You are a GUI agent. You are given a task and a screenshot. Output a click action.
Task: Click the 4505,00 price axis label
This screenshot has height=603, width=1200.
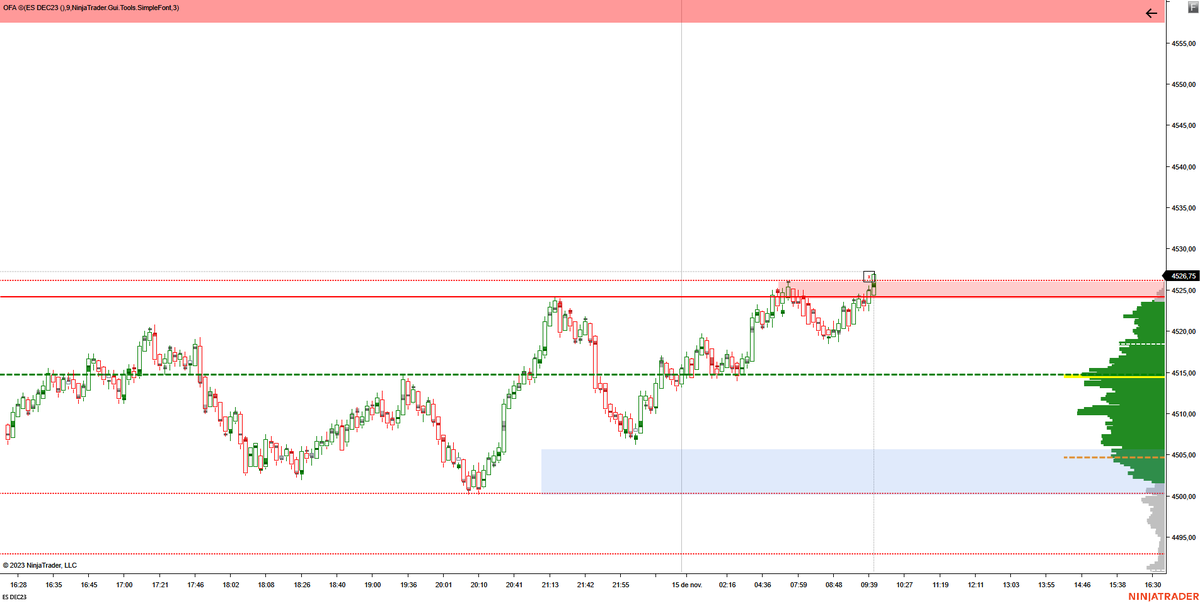tap(1182, 455)
